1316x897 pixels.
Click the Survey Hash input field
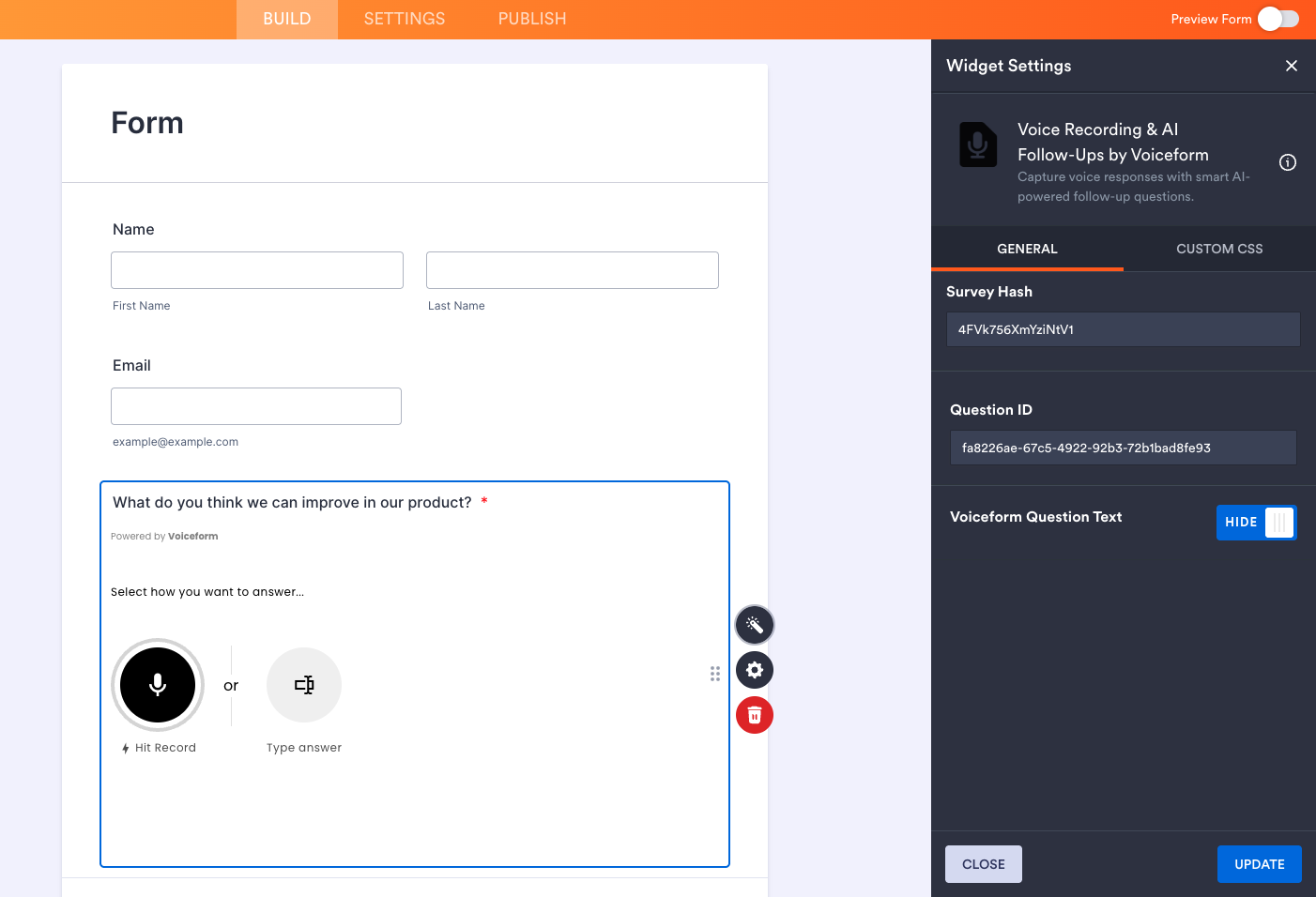1123,329
